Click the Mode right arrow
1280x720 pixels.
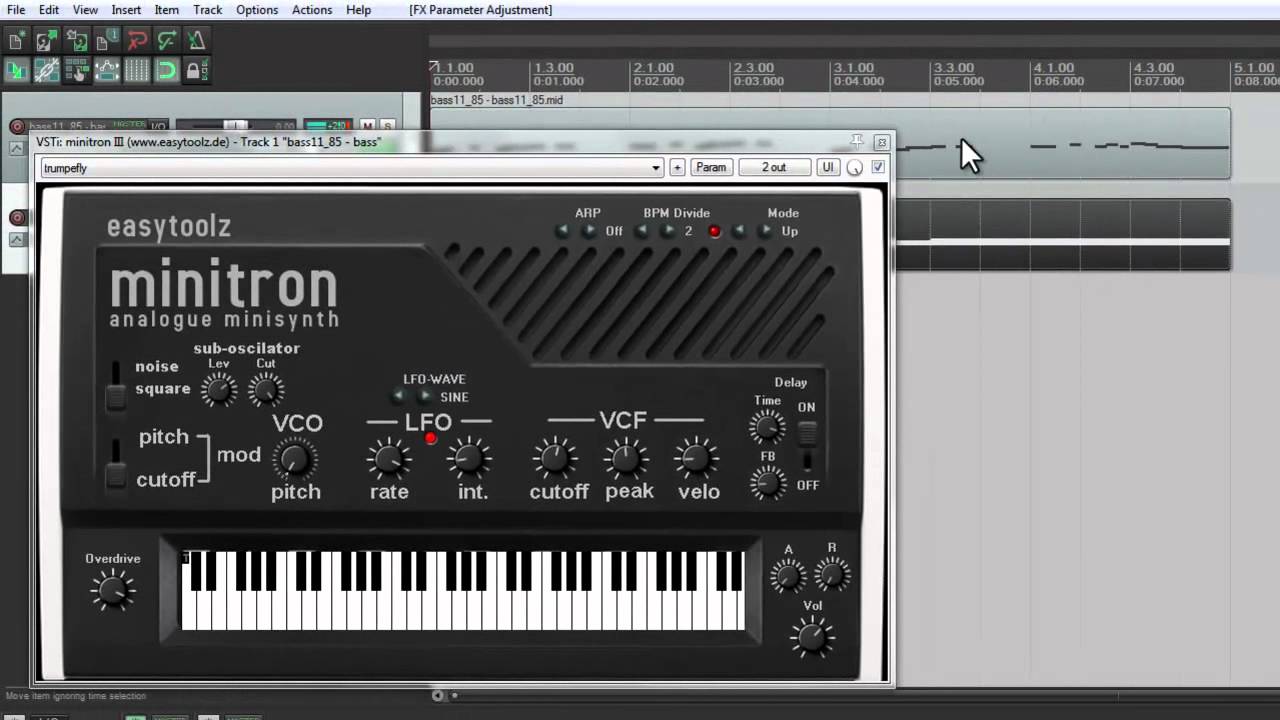[766, 231]
